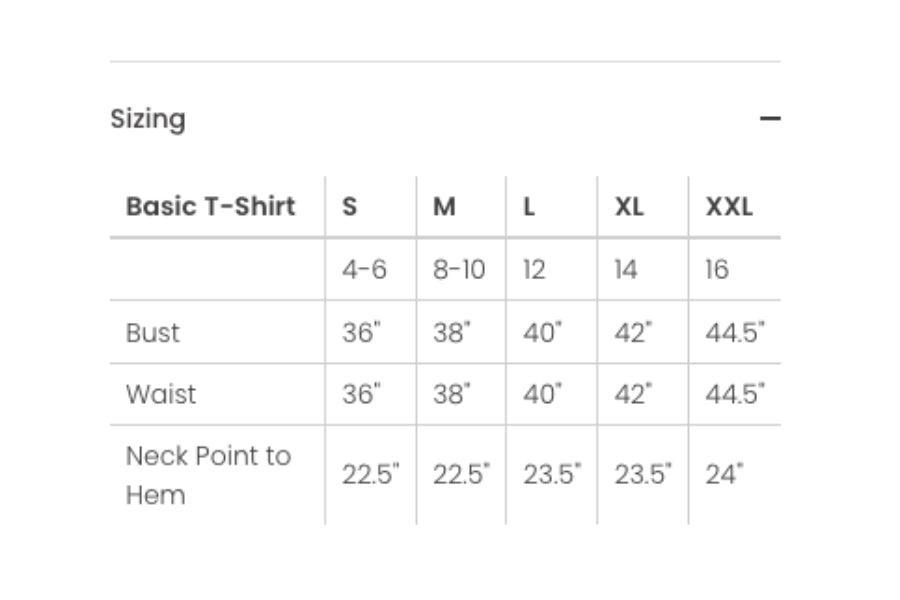Select the 8-10 numeric size cell
Viewport: 900px width, 600px height.
459,270
